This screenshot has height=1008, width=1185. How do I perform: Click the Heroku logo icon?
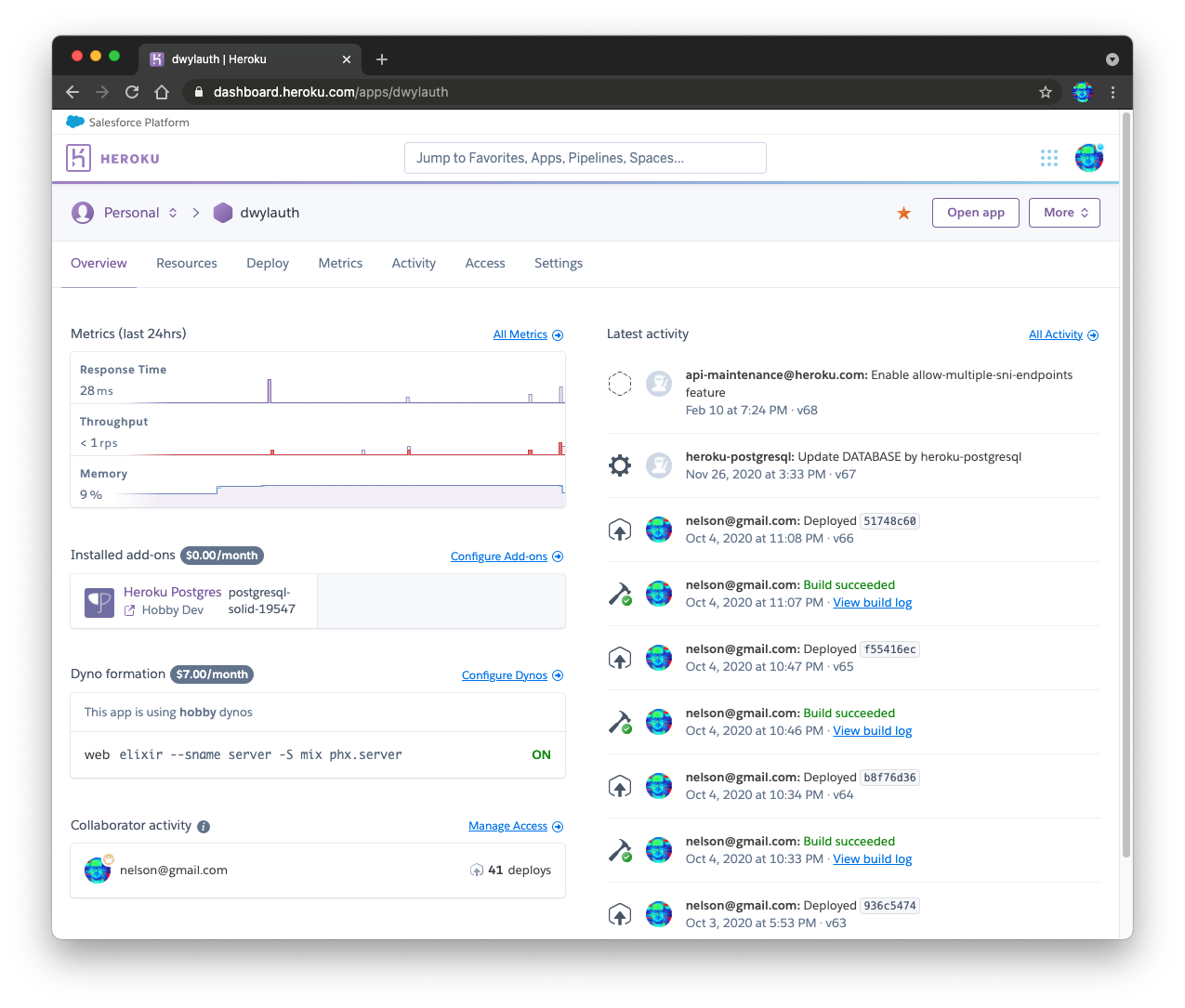pos(80,157)
